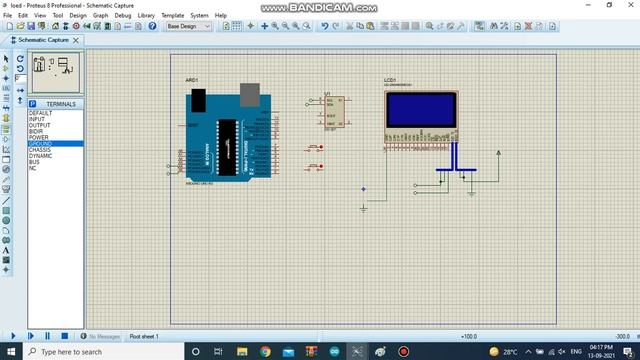Image resolution: width=640 pixels, height=360 pixels.
Task: Select the Junction Dot Mode tool
Action: 6,78
